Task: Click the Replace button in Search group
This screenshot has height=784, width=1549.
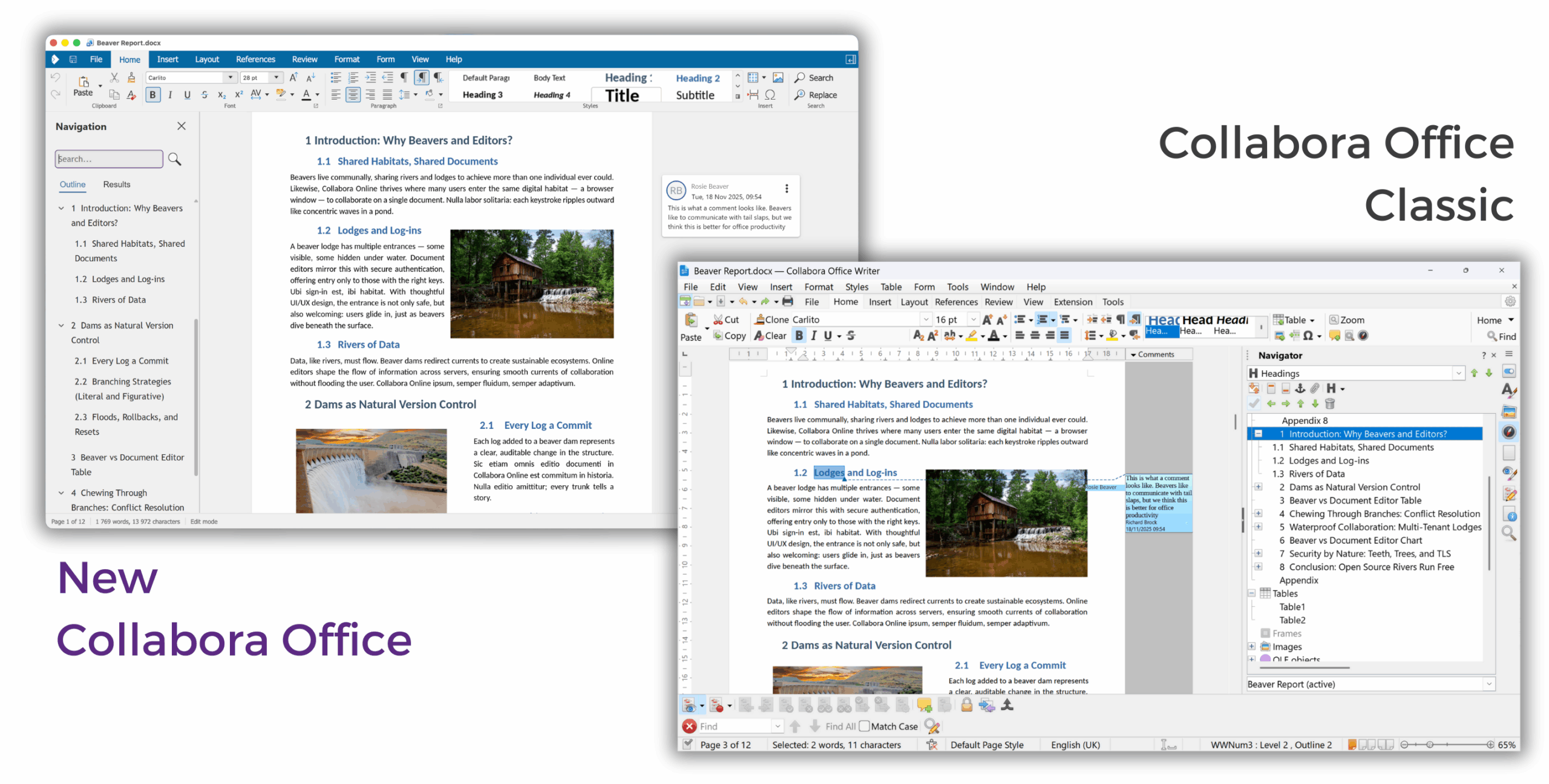Action: [816, 95]
